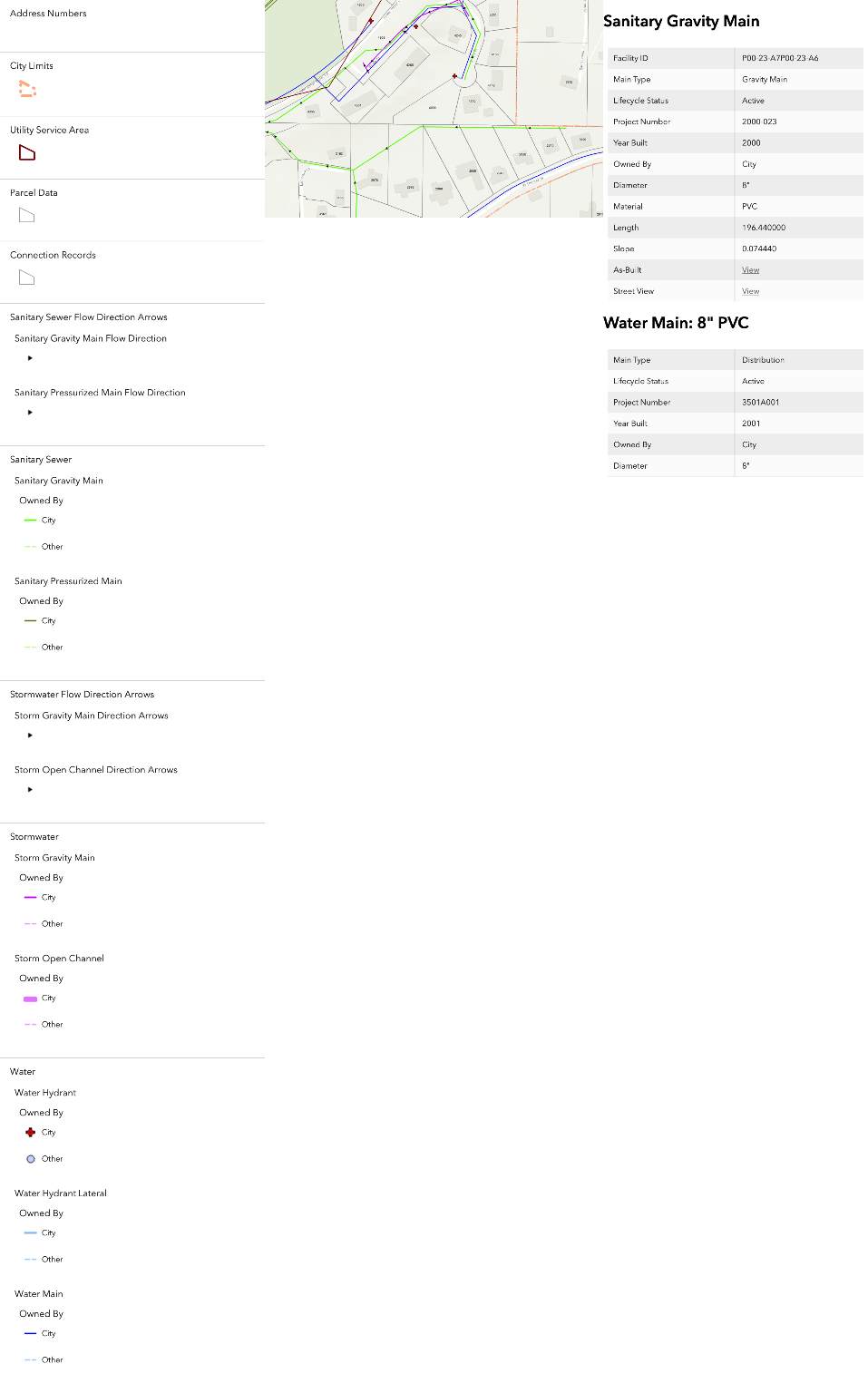This screenshot has width=868, height=1393.
Task: Click the Sanitary Pressurized Main Flow Direction arrow
Action: point(30,413)
